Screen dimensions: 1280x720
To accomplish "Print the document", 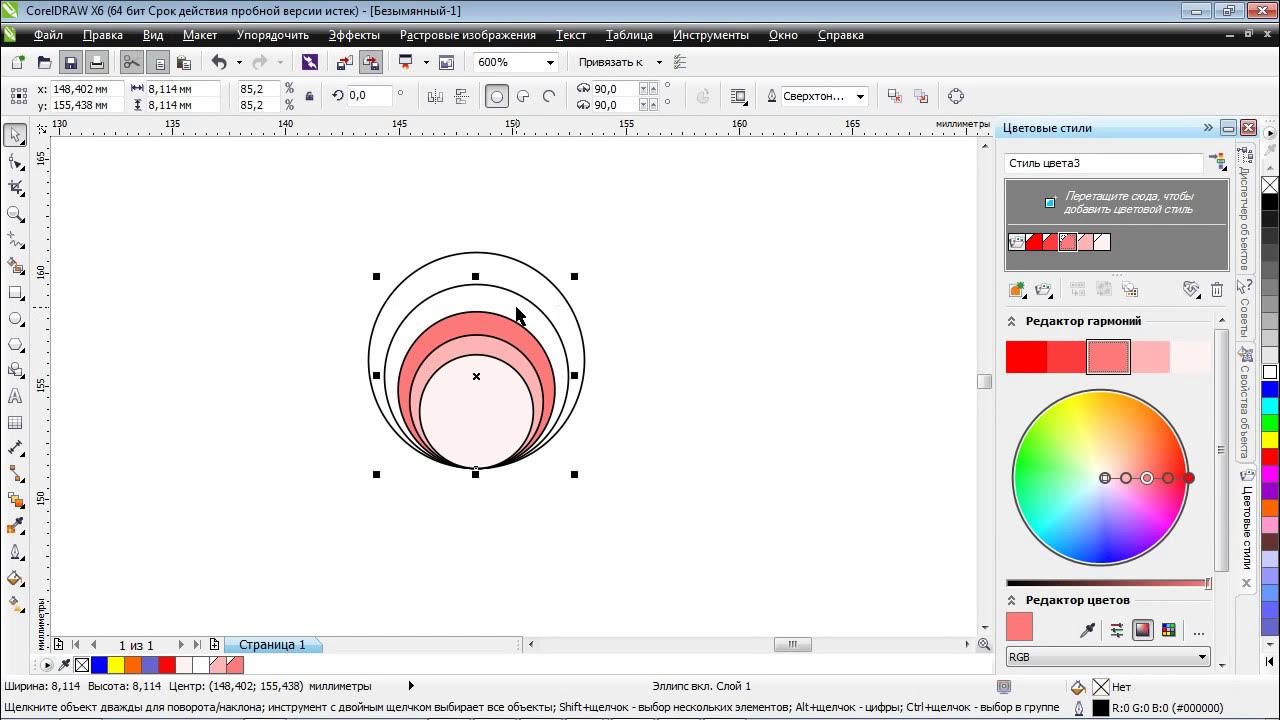I will pyautogui.click(x=96, y=62).
